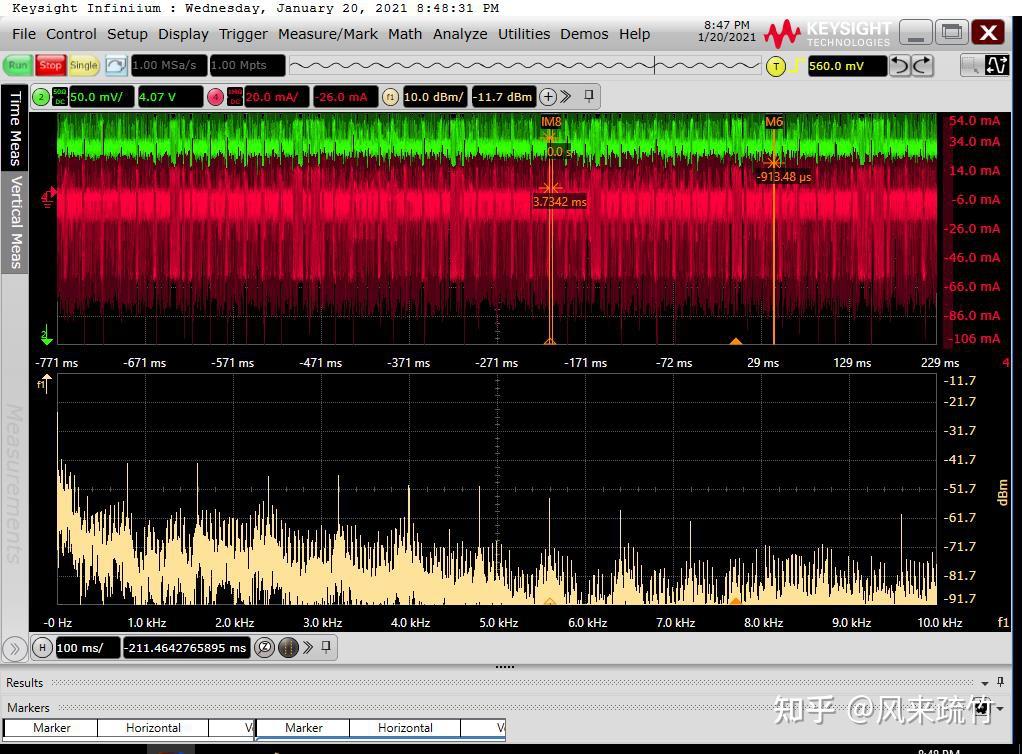Viewport: 1022px width, 754px height.
Task: Click the second Horizontal column header
Action: click(405, 728)
